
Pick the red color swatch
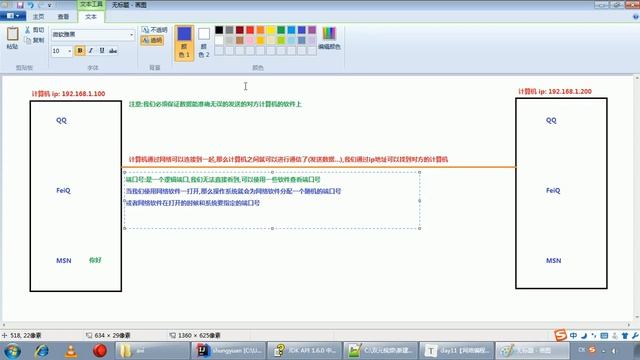[250, 30]
